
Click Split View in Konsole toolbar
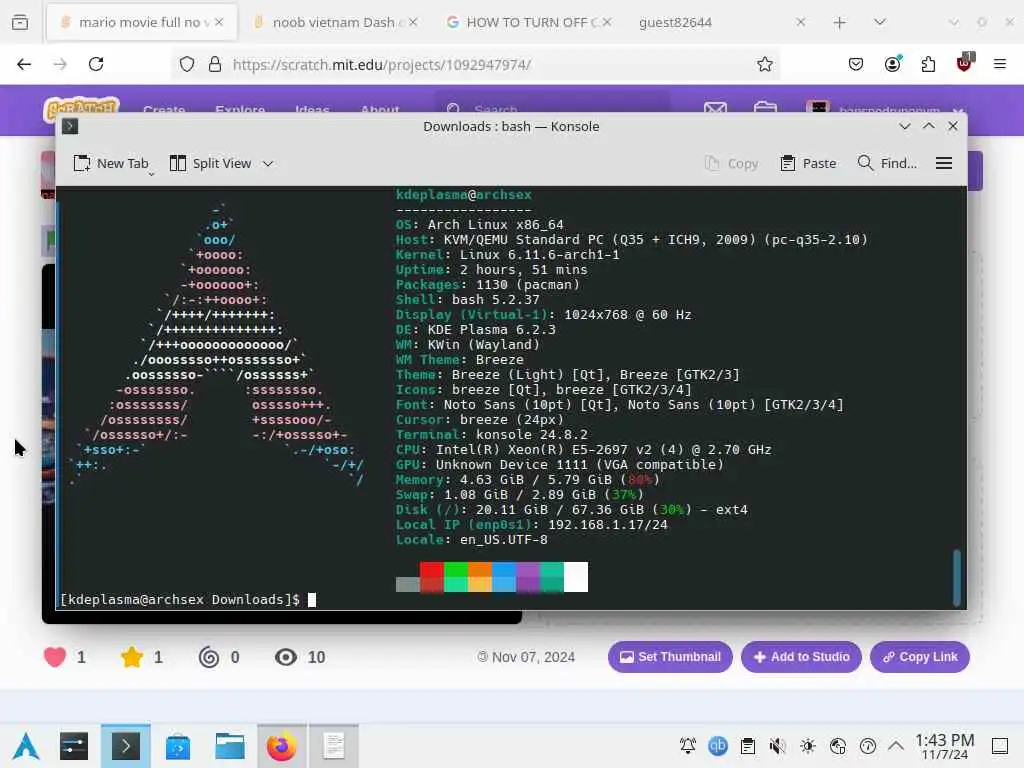coord(210,163)
